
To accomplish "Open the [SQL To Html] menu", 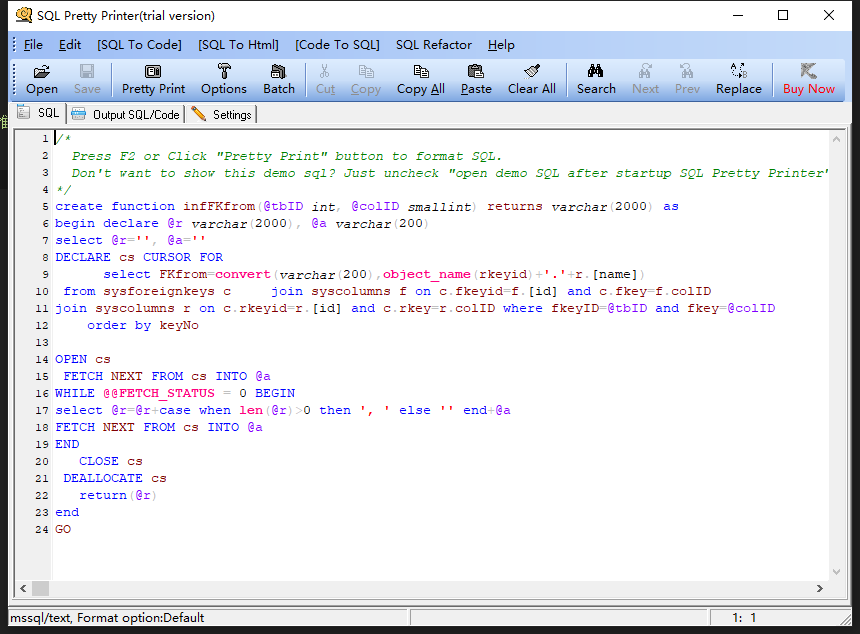I will click(x=238, y=45).
